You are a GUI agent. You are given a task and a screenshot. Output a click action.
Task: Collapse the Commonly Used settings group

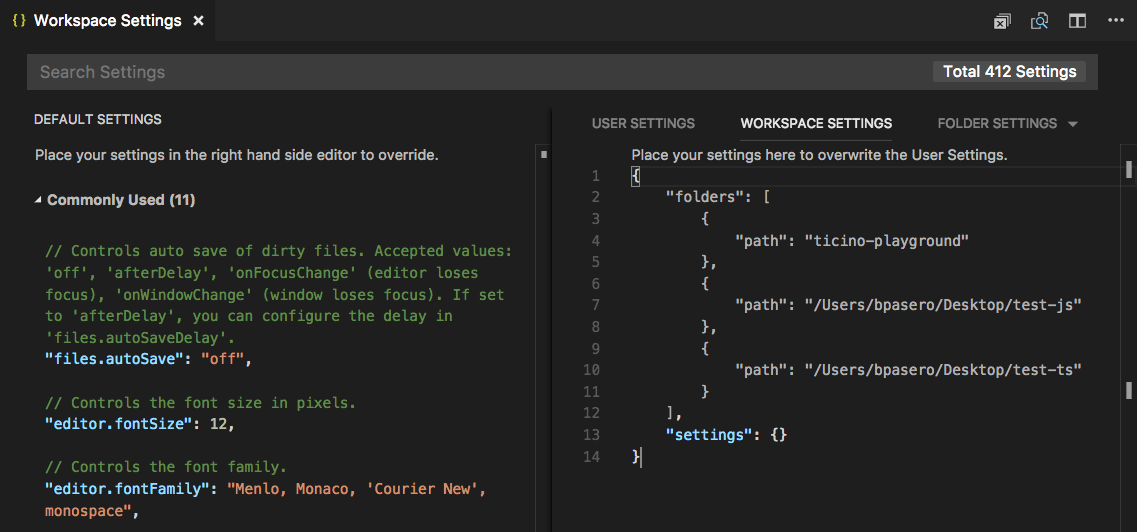[38, 200]
